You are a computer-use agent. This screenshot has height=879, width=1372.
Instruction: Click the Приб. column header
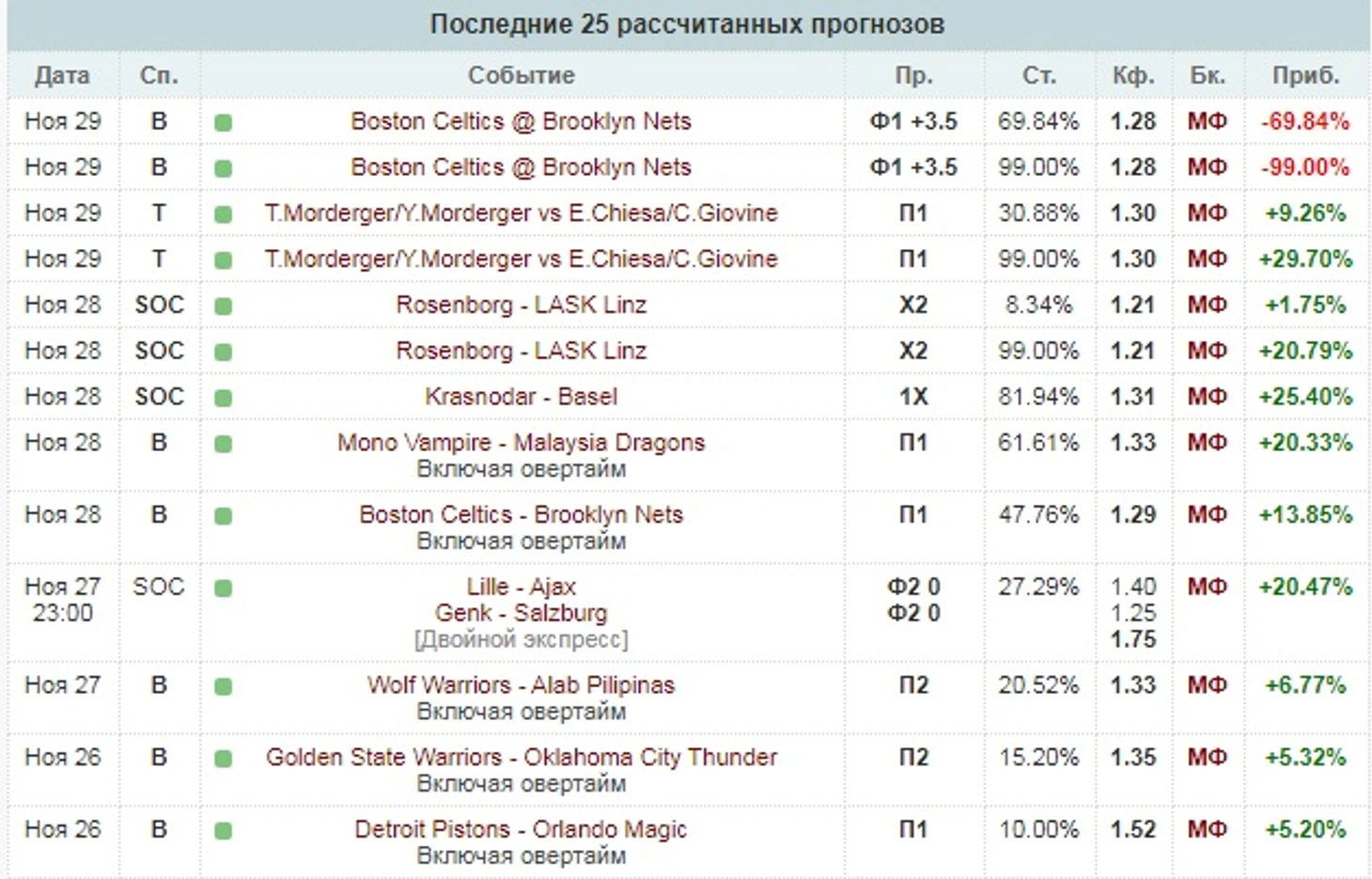pos(1306,75)
